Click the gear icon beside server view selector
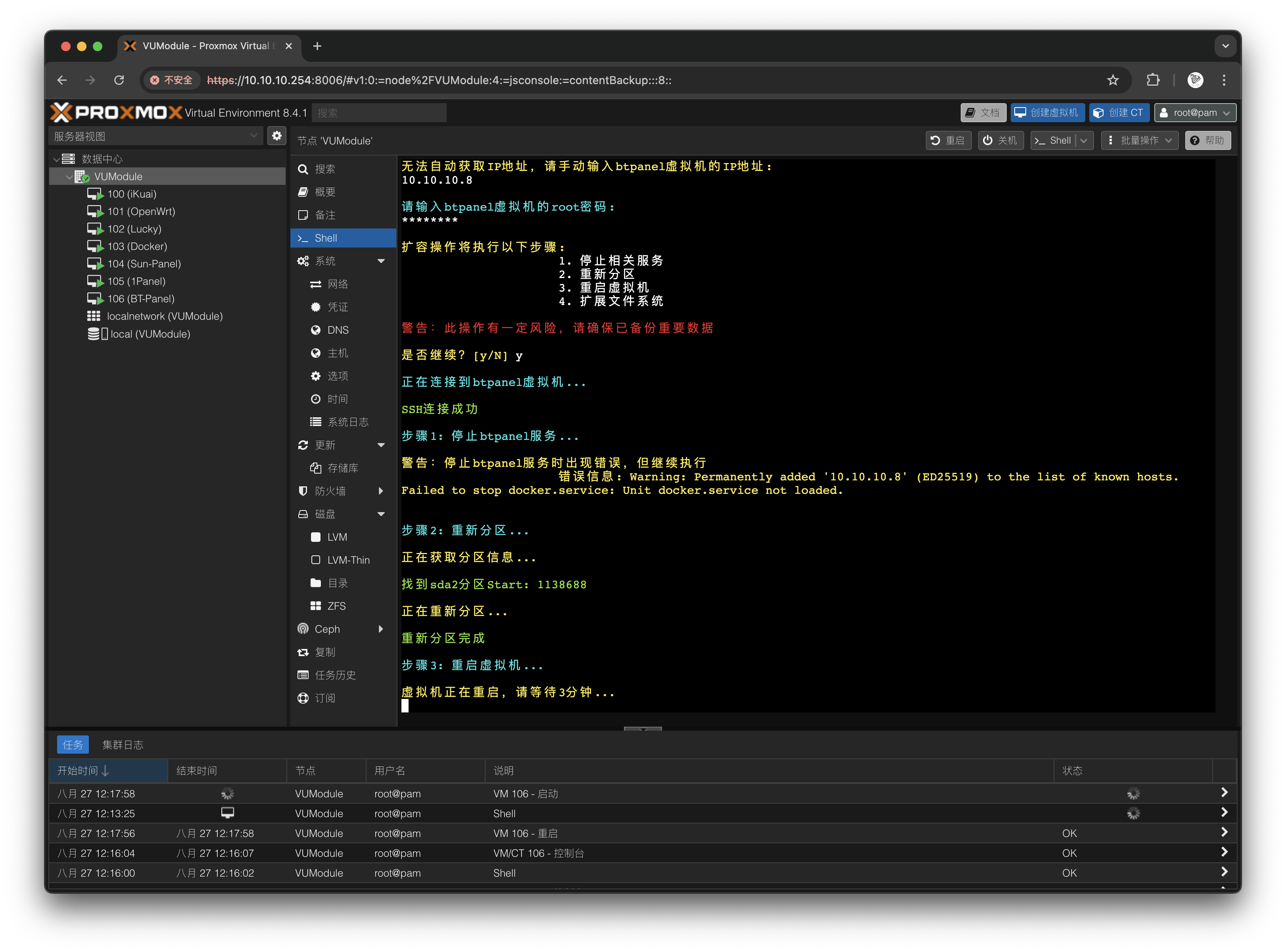Screen dimensions: 1286x952 [x=277, y=136]
